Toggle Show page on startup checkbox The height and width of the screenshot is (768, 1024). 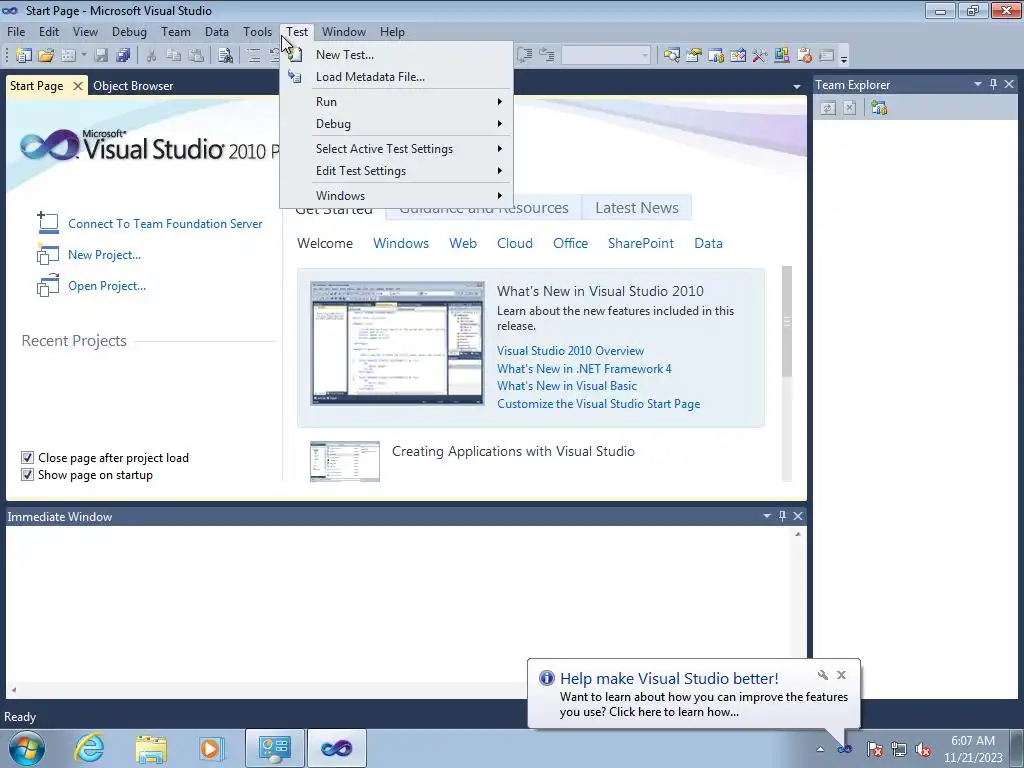point(27,475)
